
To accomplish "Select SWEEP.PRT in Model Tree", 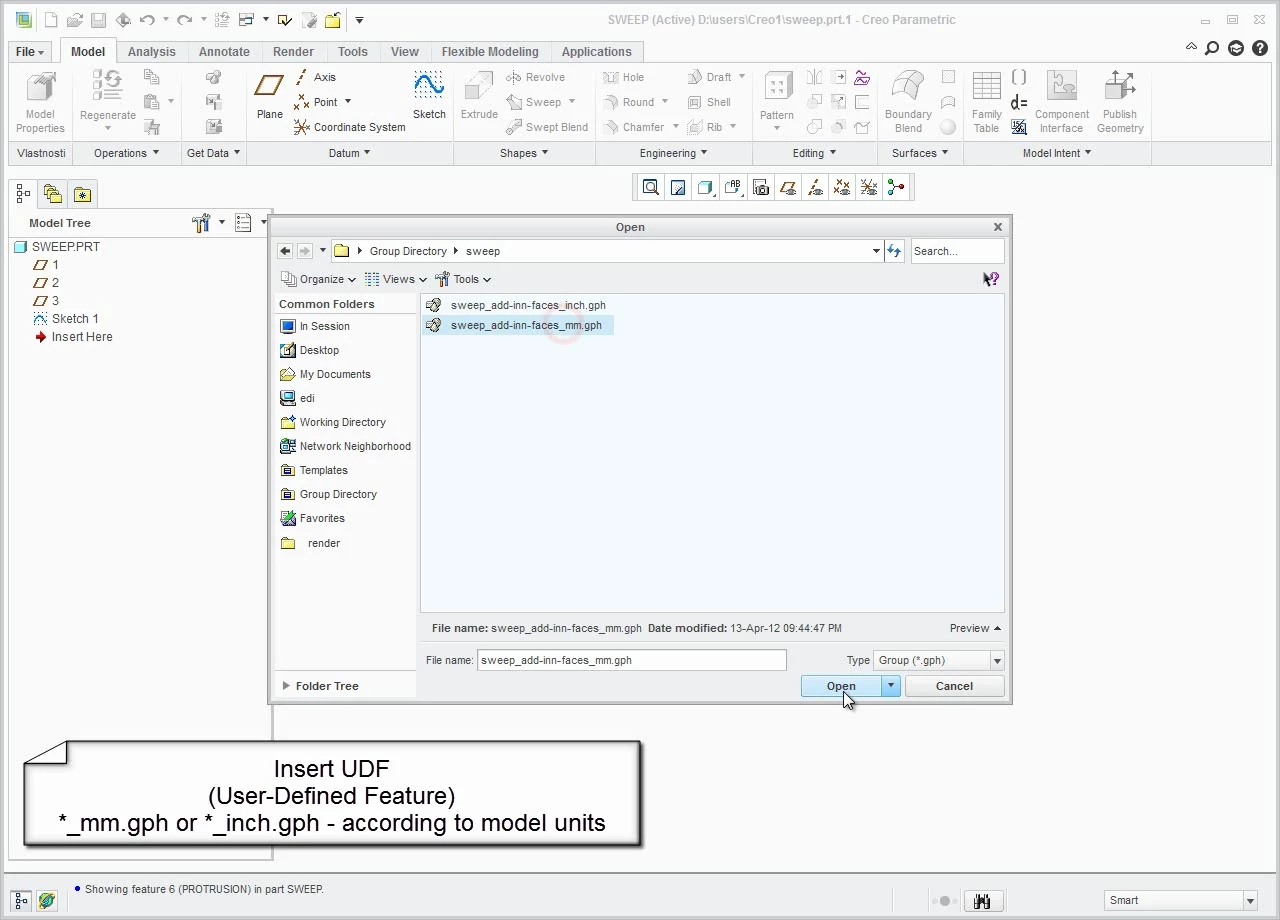I will pos(57,247).
